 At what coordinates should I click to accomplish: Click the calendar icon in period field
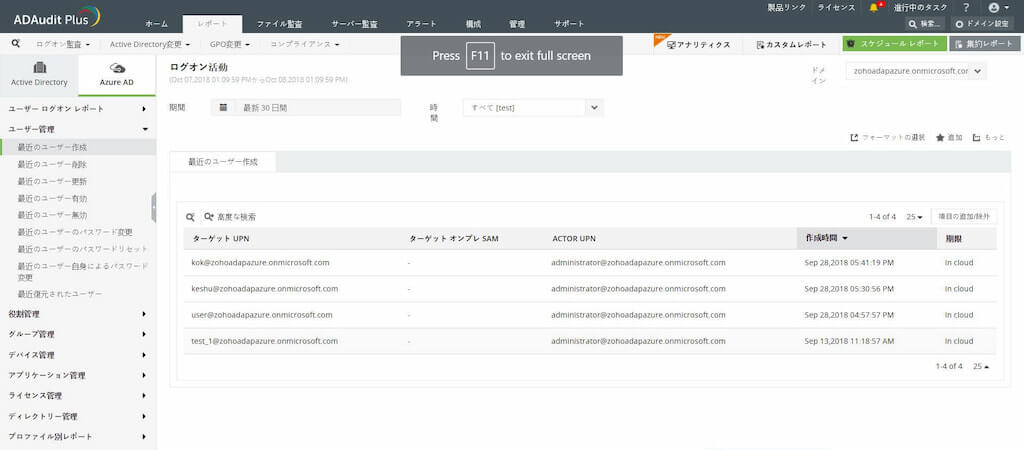(x=223, y=108)
